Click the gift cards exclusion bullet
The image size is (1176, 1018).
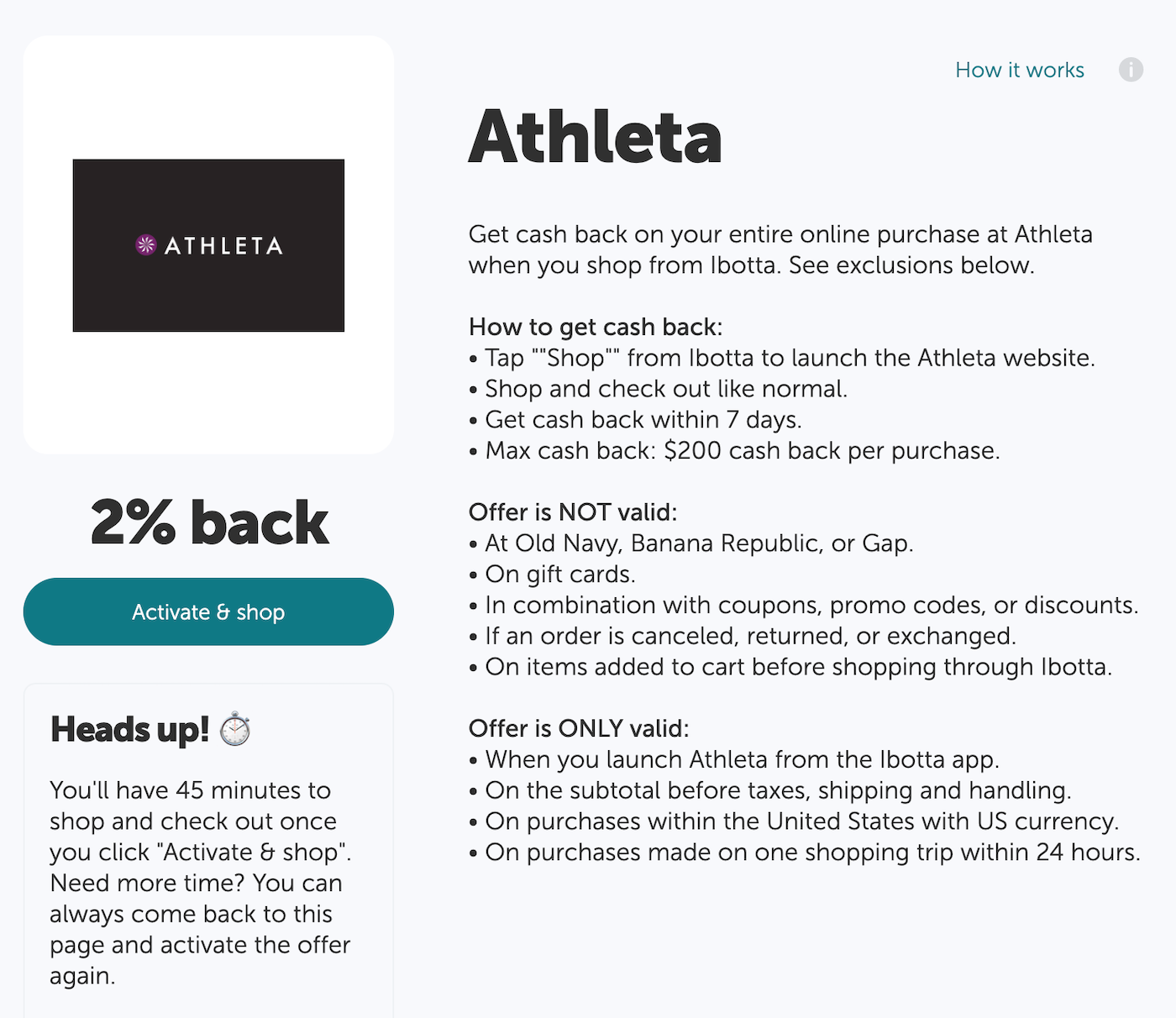point(559,575)
